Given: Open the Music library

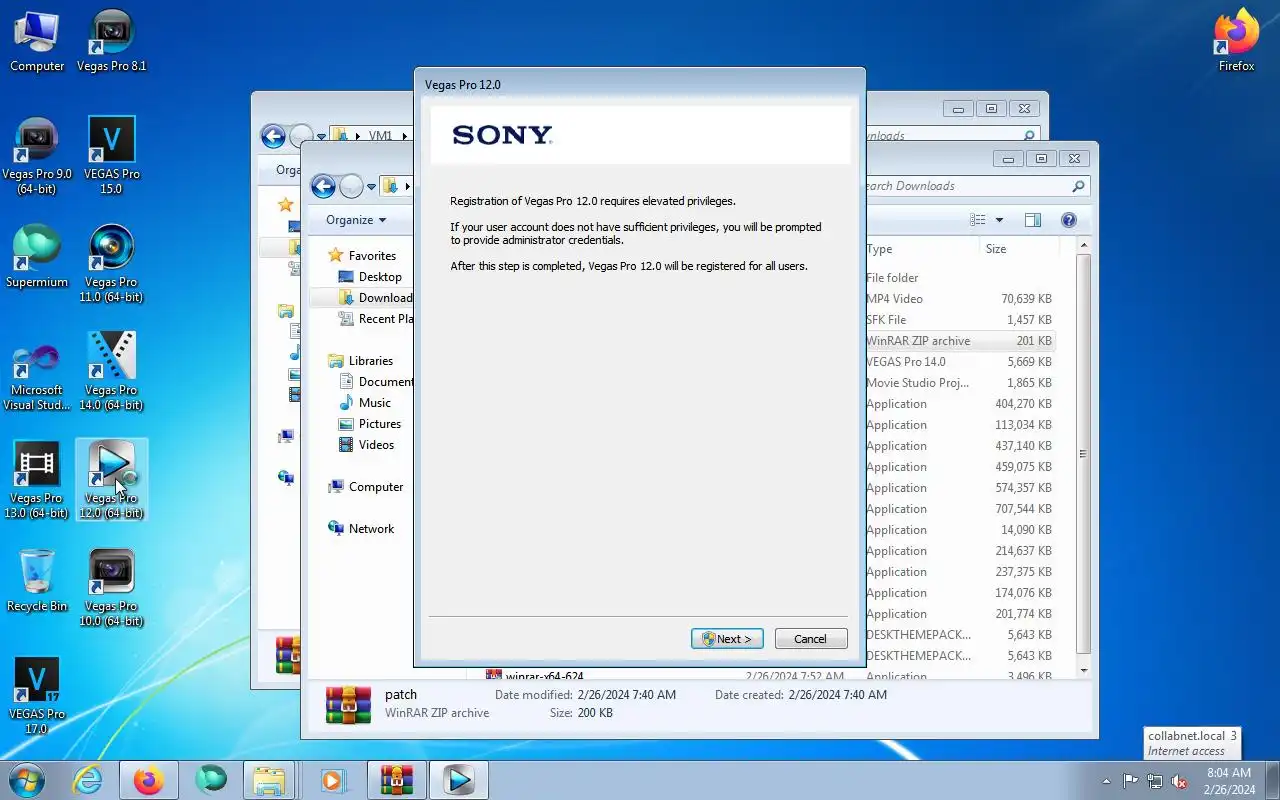Looking at the screenshot, I should [365, 403].
